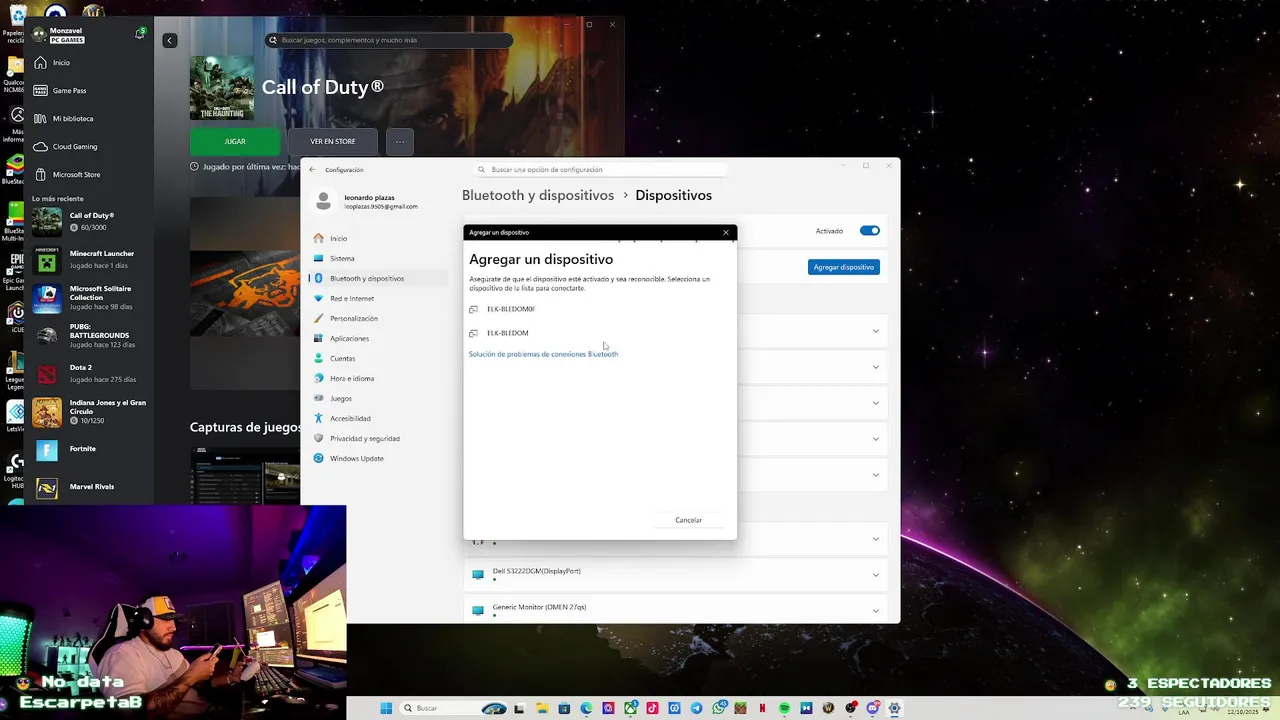This screenshot has height=720, width=1280.
Task: Select Marvel Rivals in recent list
Action: [x=90, y=487]
